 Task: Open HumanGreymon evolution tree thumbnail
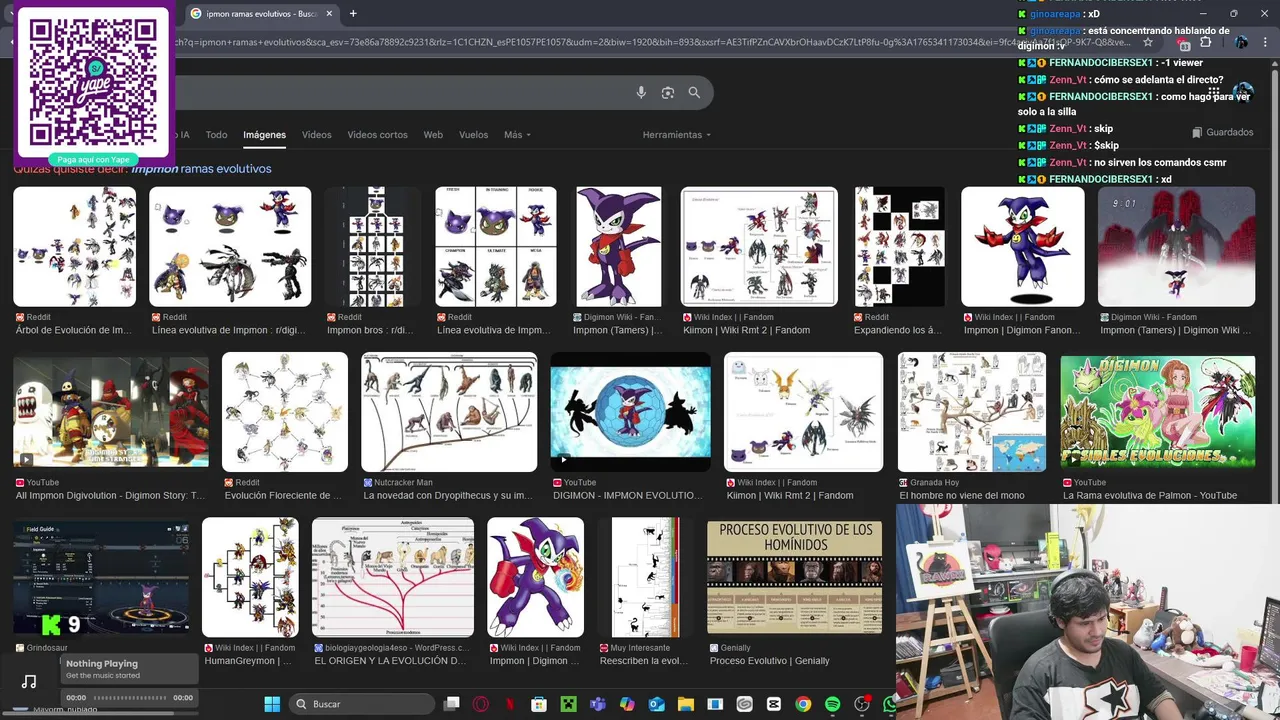pos(250,577)
